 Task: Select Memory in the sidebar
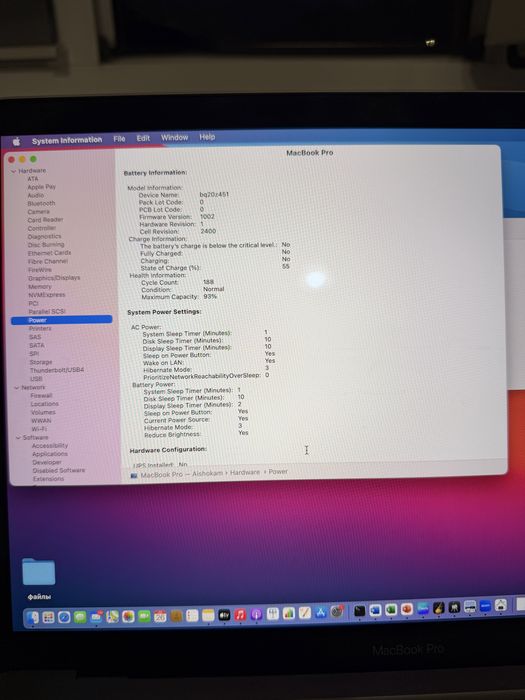(40, 287)
